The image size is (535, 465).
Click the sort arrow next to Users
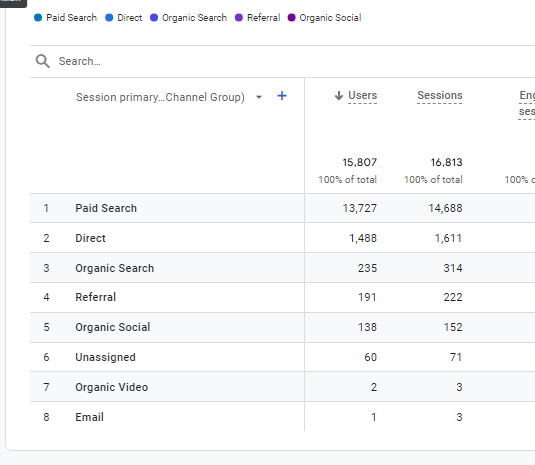pyautogui.click(x=338, y=96)
